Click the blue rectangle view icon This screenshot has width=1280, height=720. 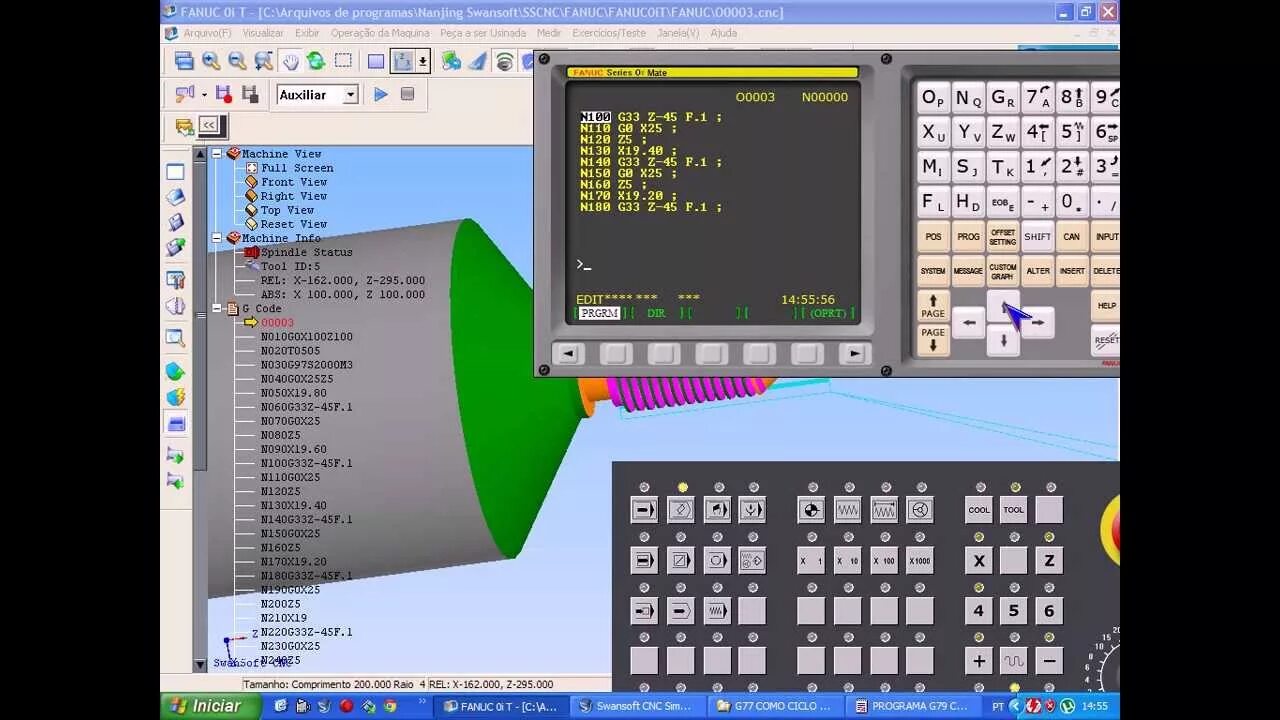(x=376, y=61)
